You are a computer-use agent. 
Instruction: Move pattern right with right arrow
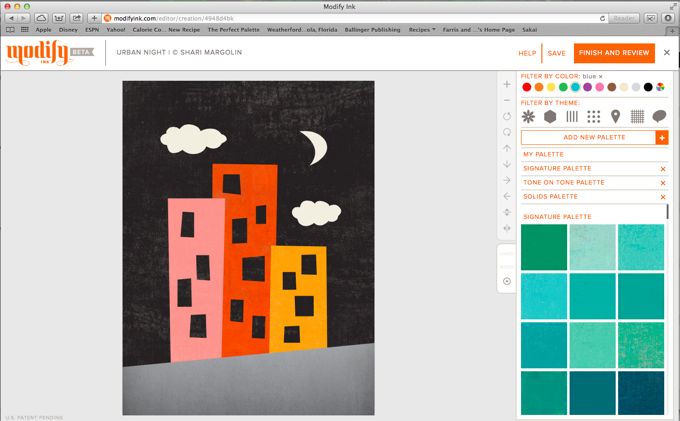pos(507,180)
